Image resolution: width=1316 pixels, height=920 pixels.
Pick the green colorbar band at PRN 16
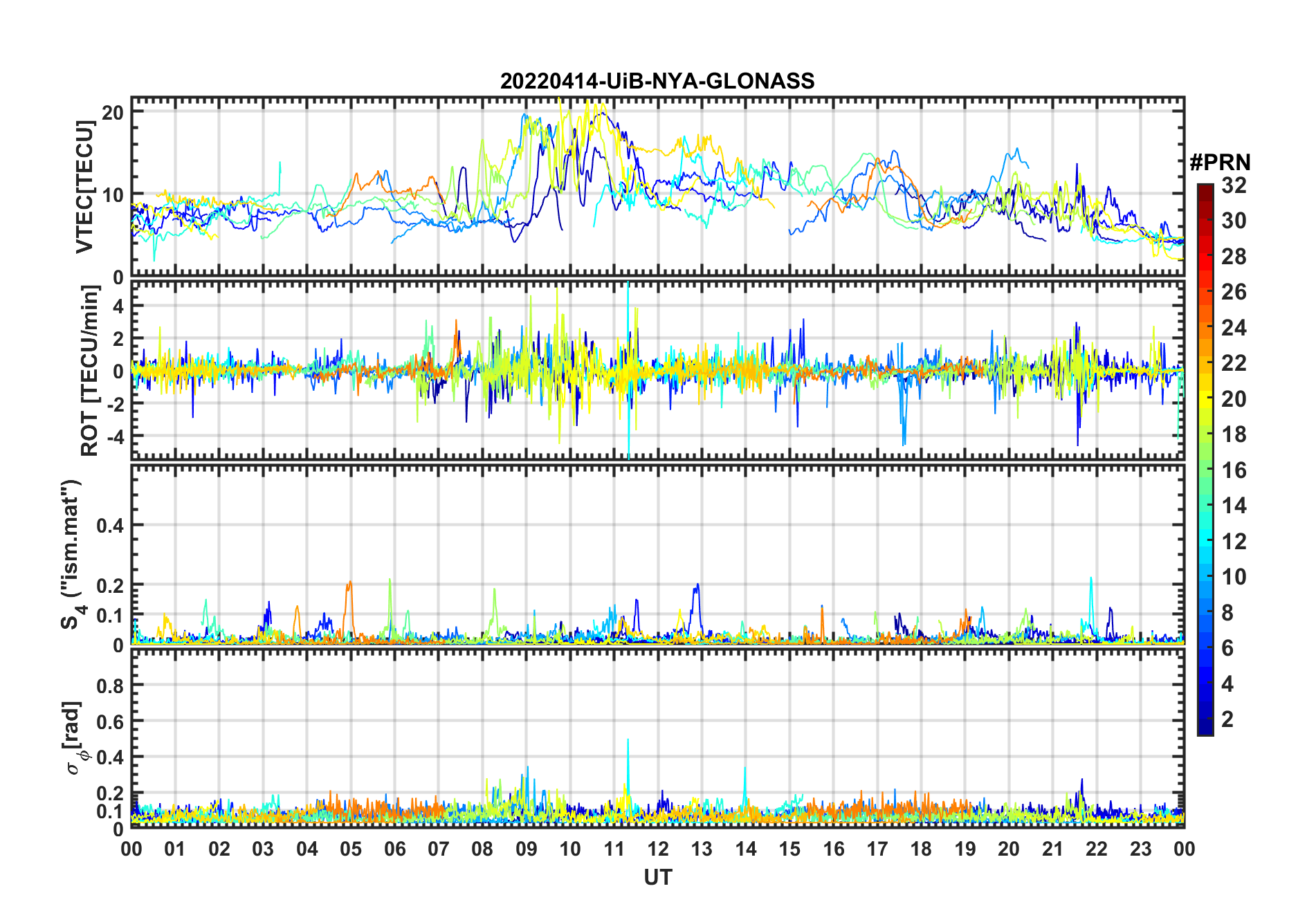pos(1205,470)
